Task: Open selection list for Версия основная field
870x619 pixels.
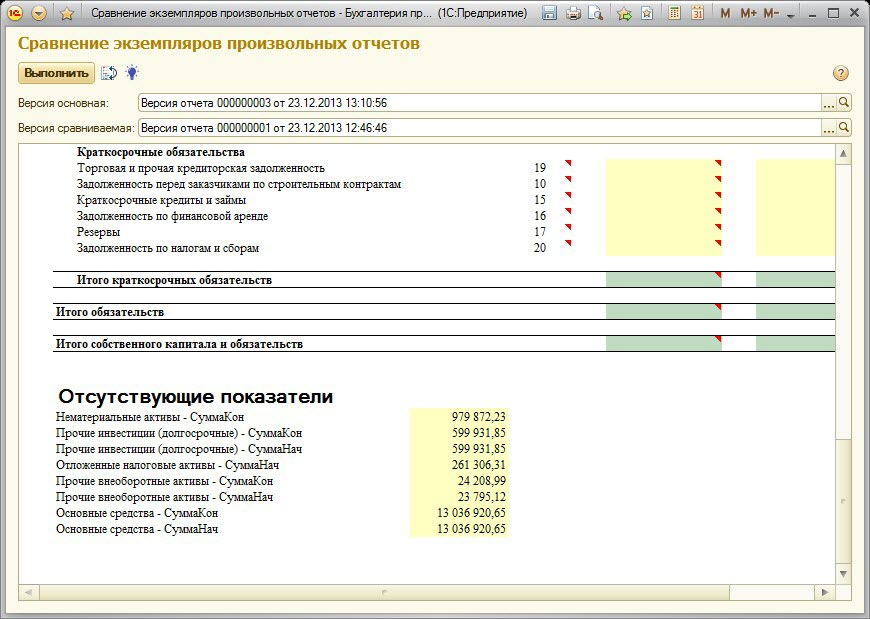Action: 828,103
